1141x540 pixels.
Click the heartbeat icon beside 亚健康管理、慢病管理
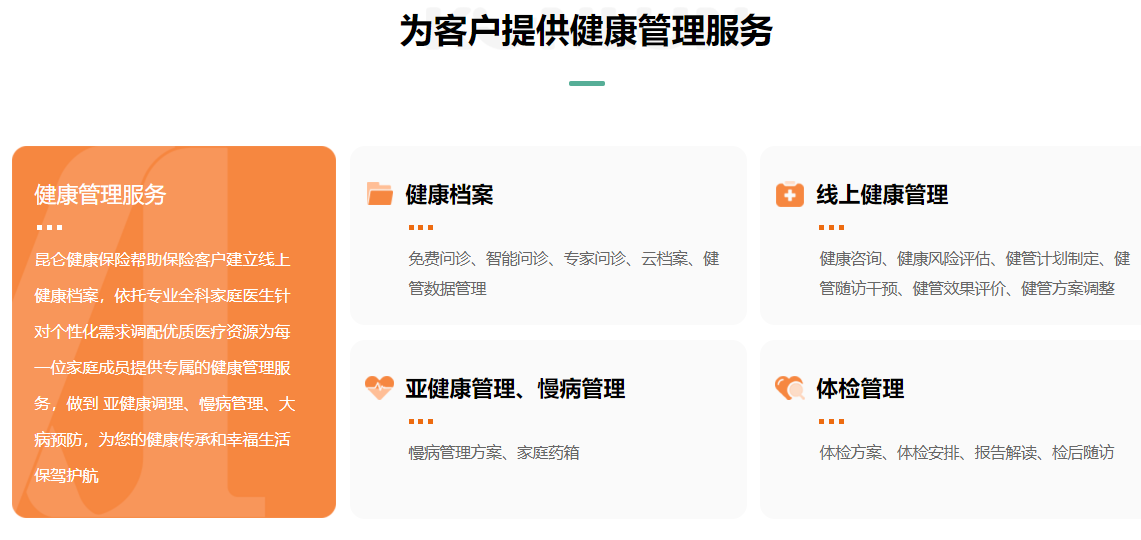click(x=380, y=388)
